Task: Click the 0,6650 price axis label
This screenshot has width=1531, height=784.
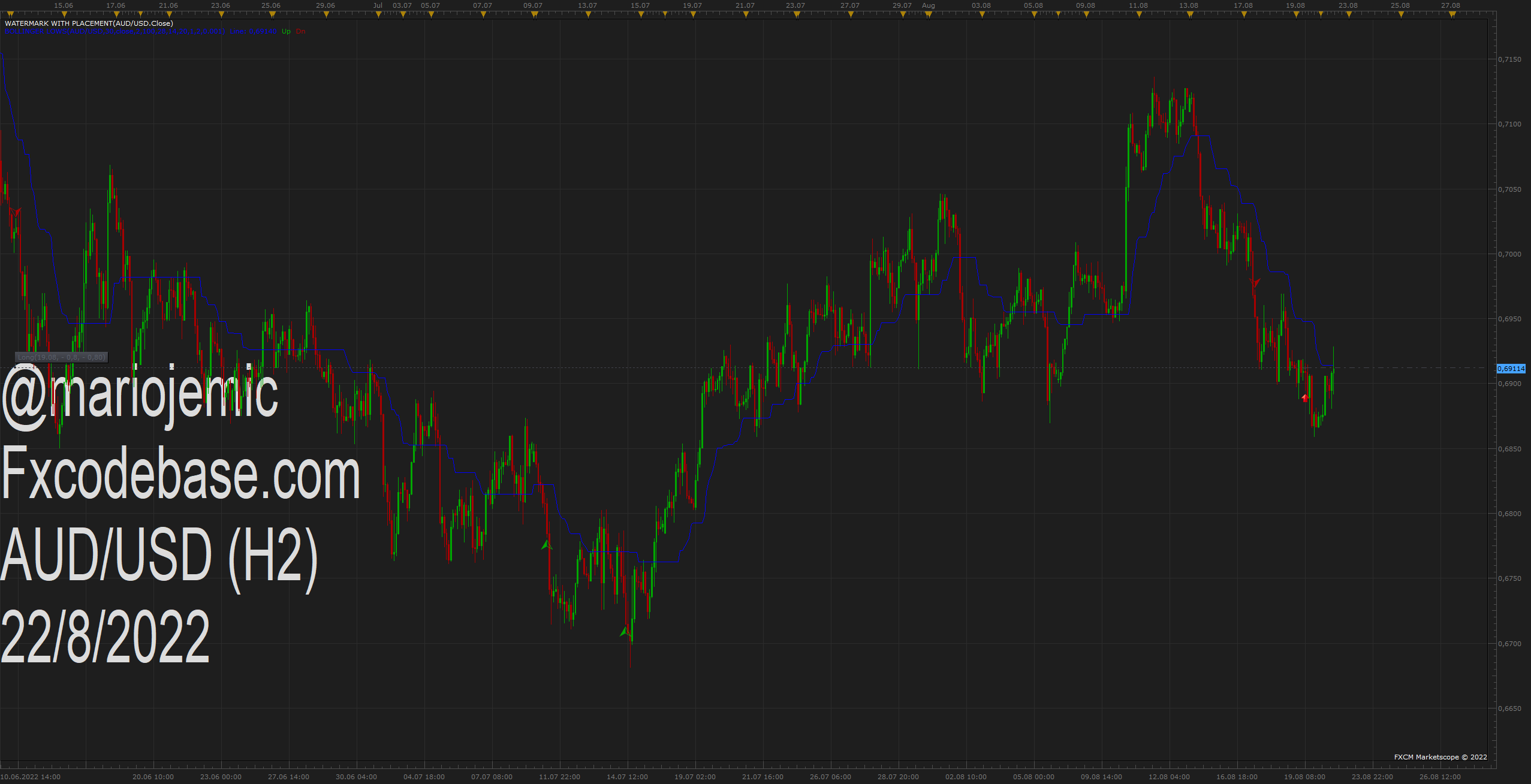Action: click(x=1509, y=708)
